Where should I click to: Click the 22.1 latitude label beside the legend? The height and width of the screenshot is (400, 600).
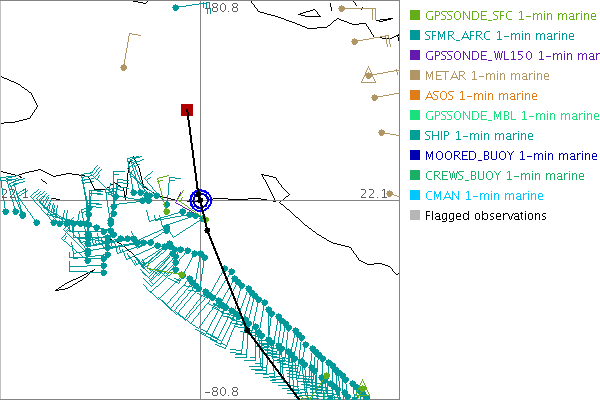tap(373, 193)
